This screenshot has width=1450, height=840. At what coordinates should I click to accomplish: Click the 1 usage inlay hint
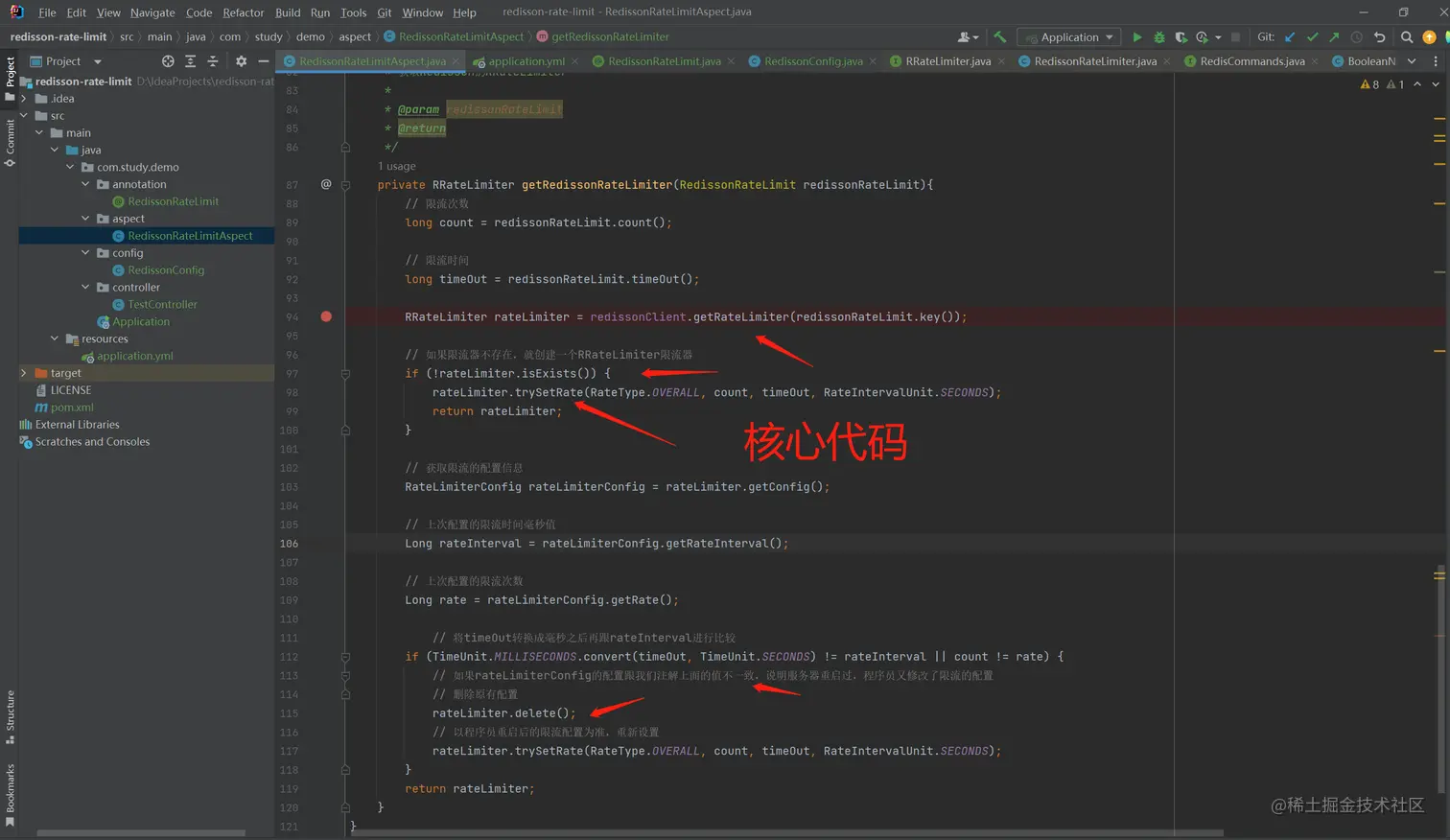[x=396, y=166]
